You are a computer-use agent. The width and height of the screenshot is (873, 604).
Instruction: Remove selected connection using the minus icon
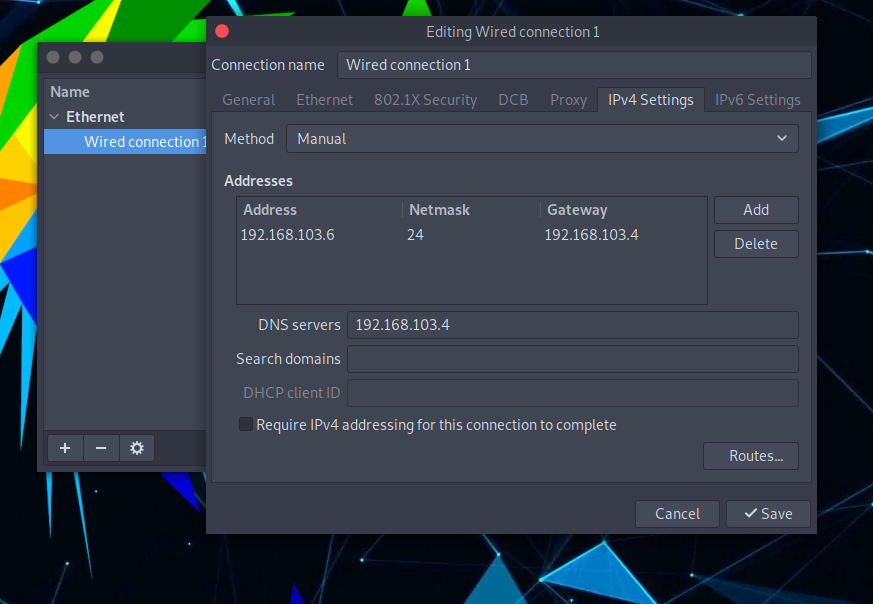point(100,448)
